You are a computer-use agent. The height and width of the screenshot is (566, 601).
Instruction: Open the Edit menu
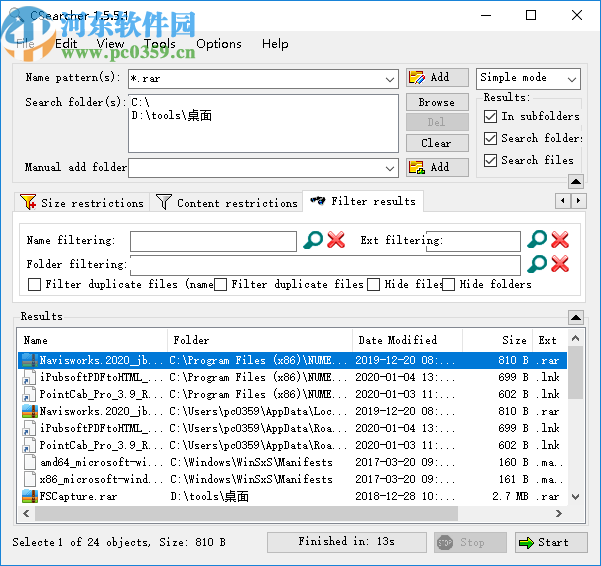click(66, 44)
